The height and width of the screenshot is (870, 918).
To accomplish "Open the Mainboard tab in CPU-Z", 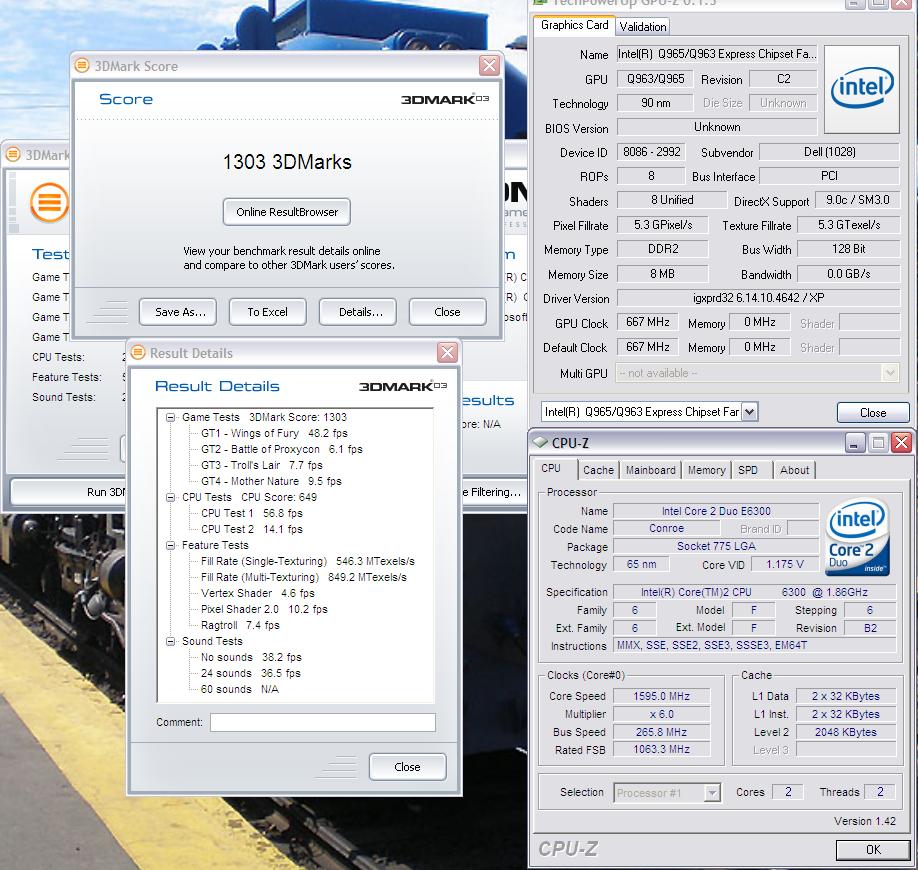I will pos(650,470).
